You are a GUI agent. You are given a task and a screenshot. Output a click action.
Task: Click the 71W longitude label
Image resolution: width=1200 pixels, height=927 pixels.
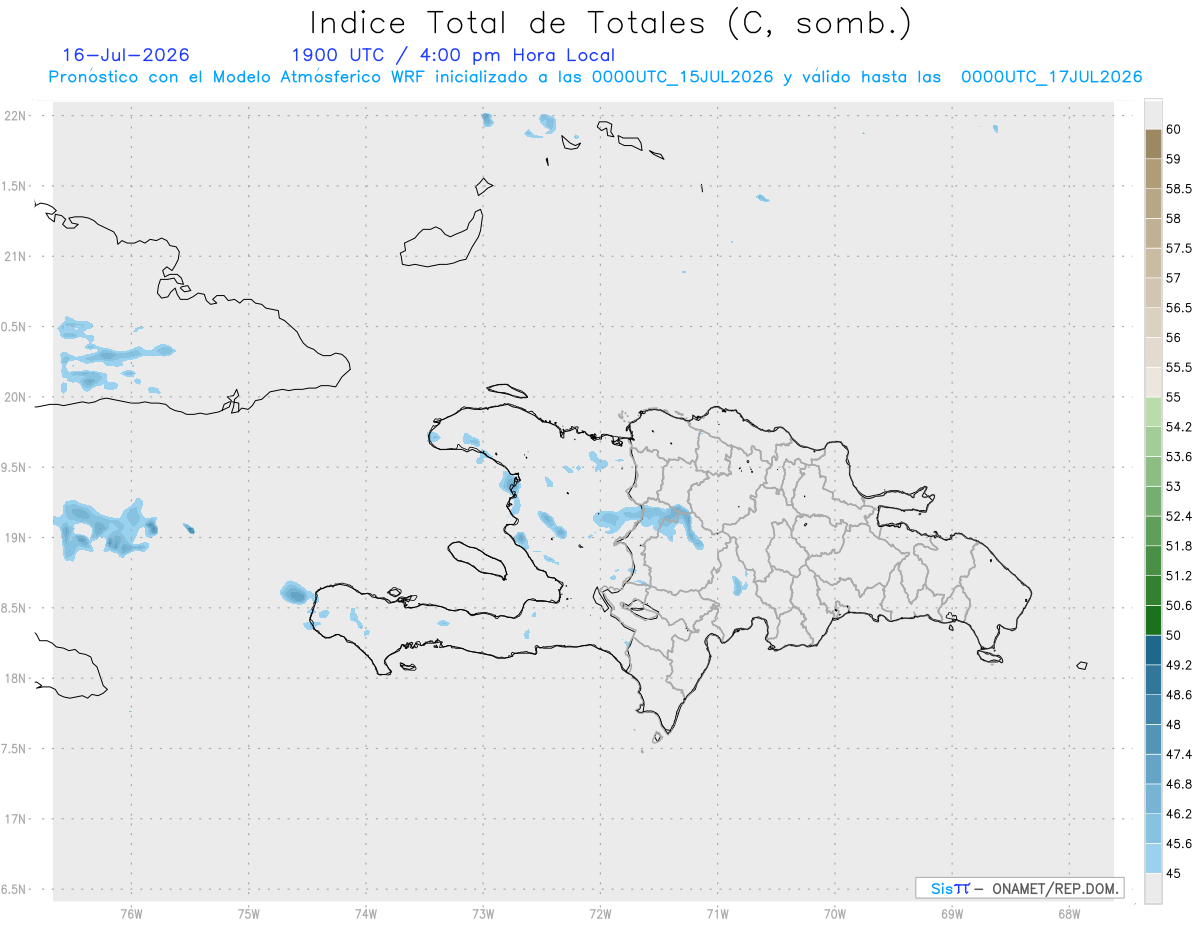(x=717, y=913)
